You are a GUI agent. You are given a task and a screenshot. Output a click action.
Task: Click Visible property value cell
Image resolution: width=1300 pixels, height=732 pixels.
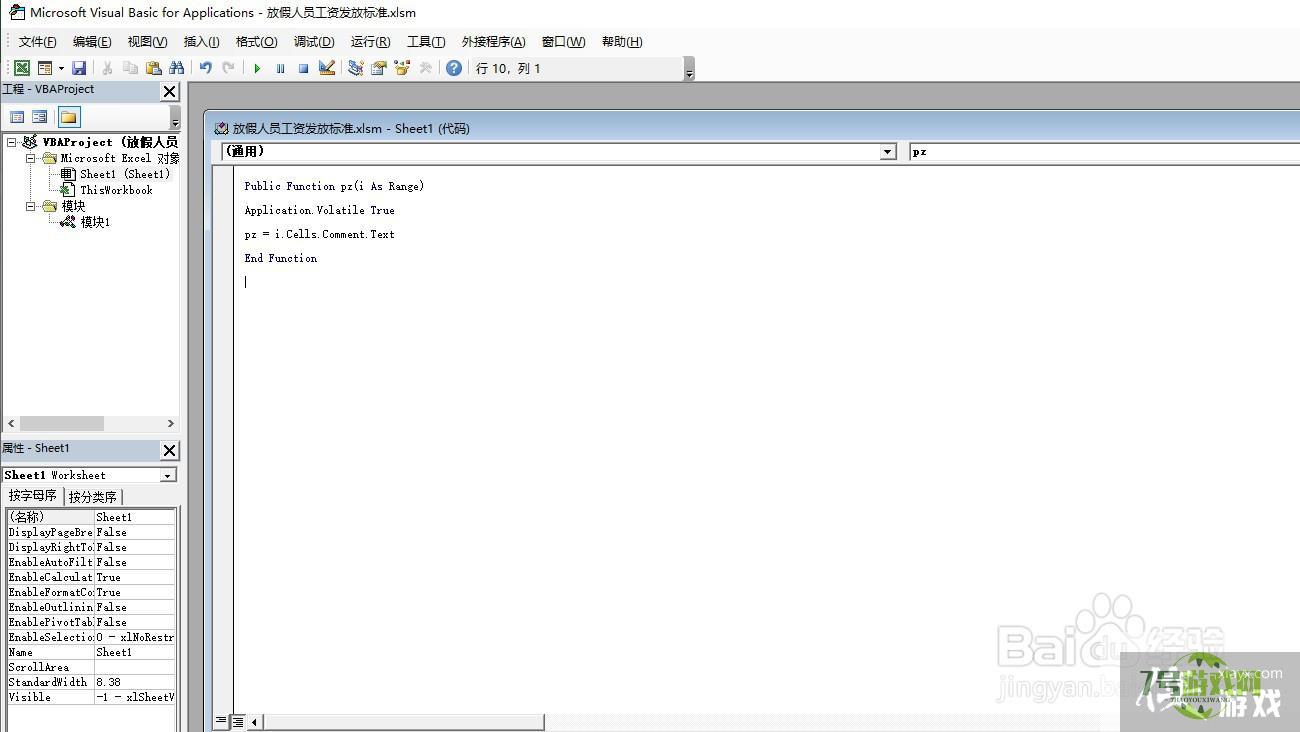click(135, 697)
